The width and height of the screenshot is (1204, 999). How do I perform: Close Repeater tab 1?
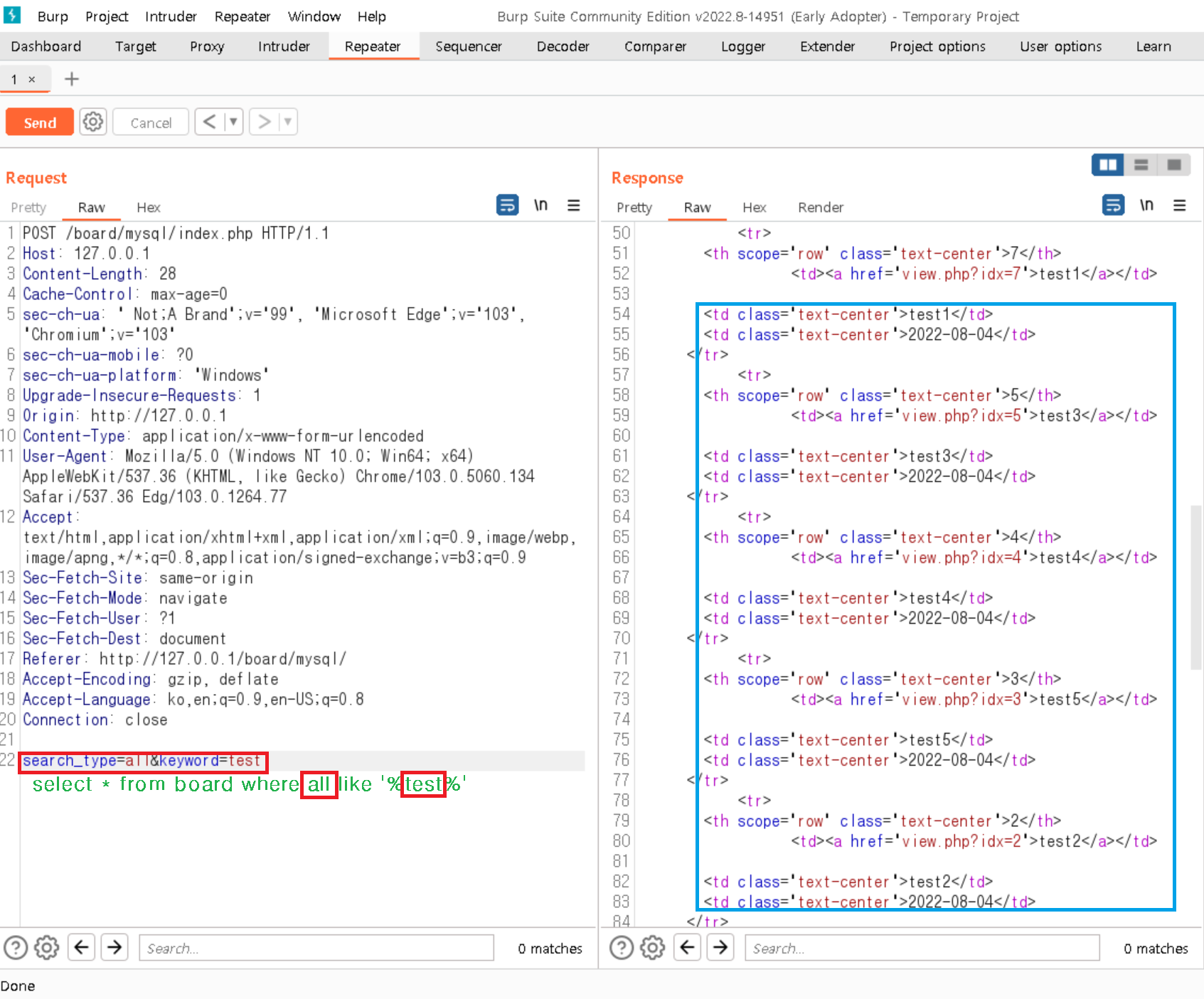coord(31,80)
